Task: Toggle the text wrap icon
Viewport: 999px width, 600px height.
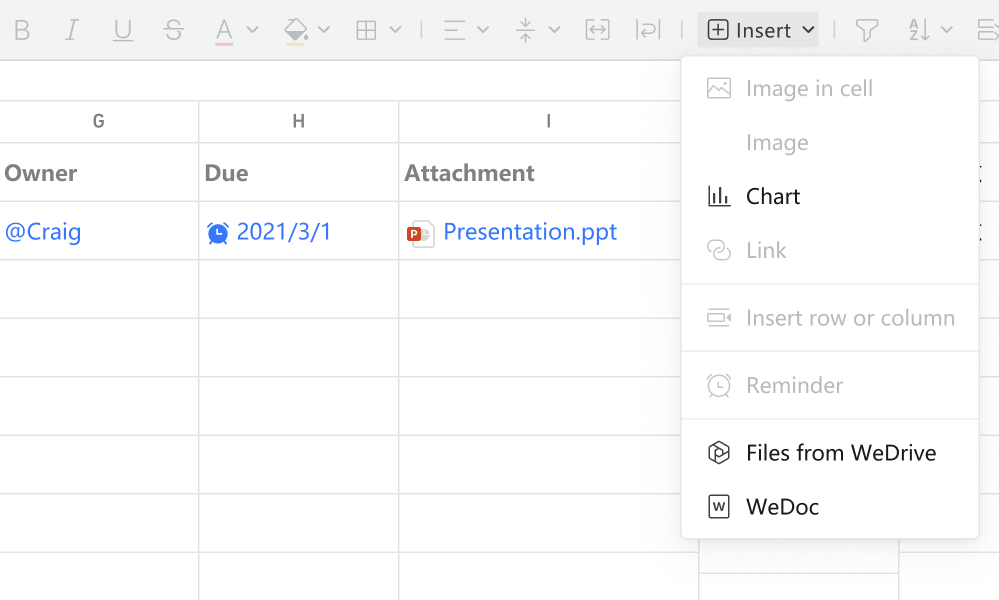Action: pyautogui.click(x=648, y=30)
